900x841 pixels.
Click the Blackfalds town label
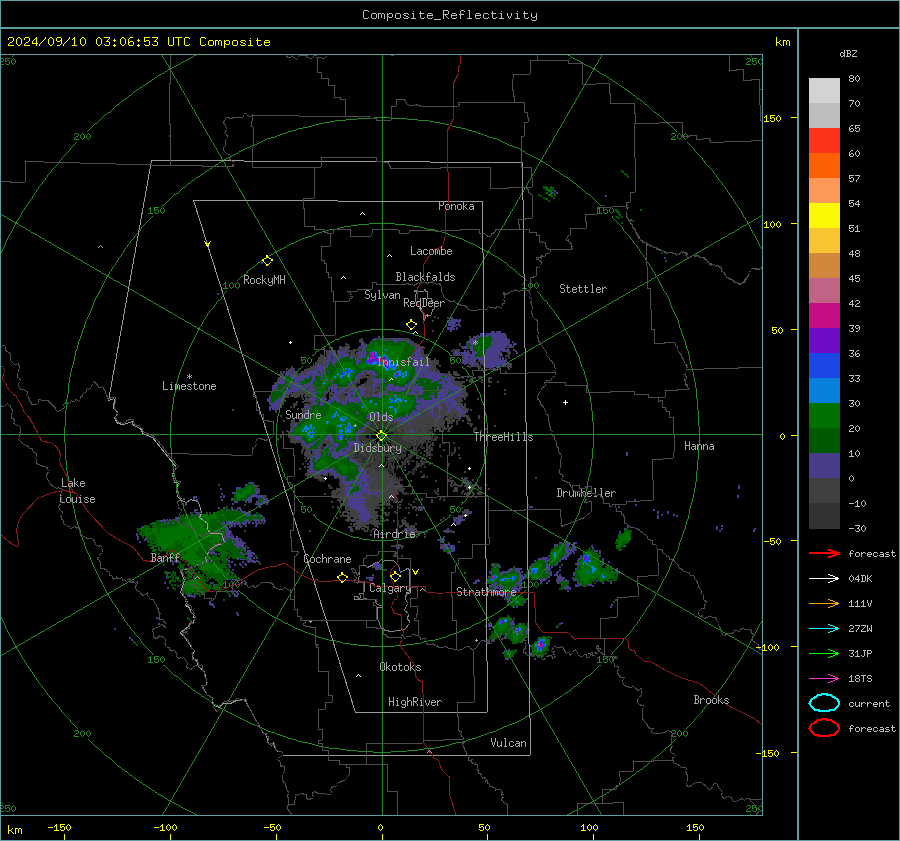coord(425,277)
